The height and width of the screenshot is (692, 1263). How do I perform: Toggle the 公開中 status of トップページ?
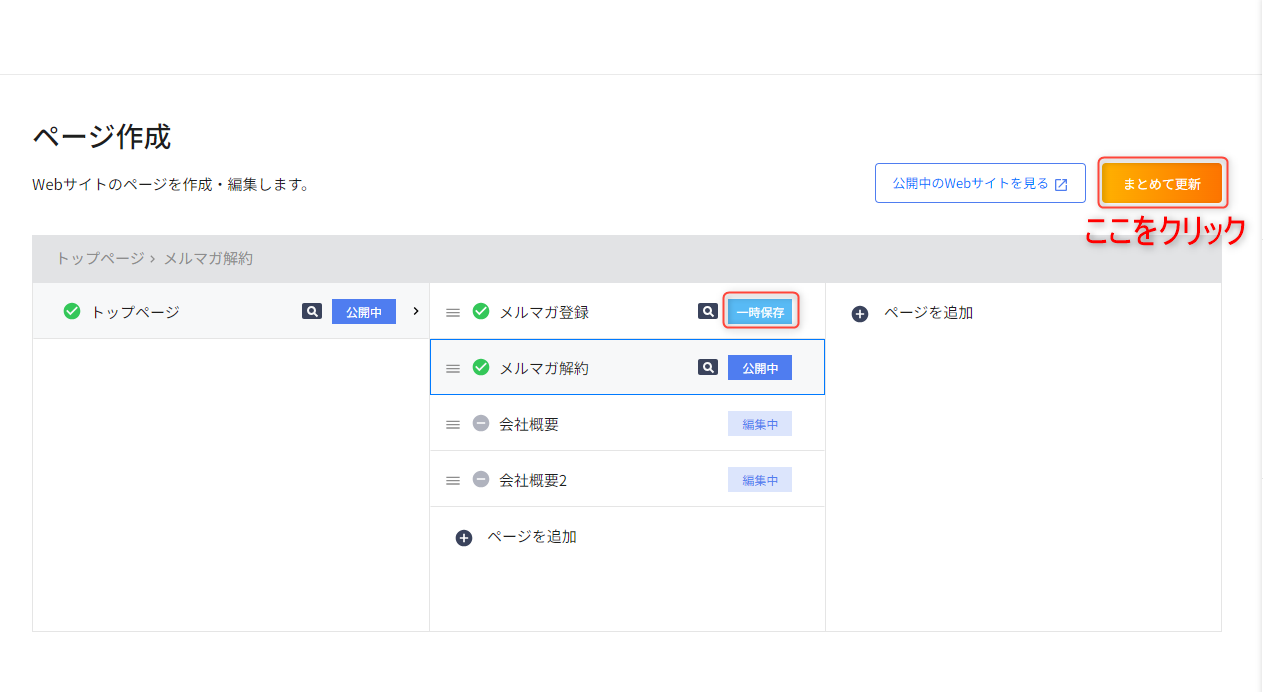pyautogui.click(x=364, y=312)
